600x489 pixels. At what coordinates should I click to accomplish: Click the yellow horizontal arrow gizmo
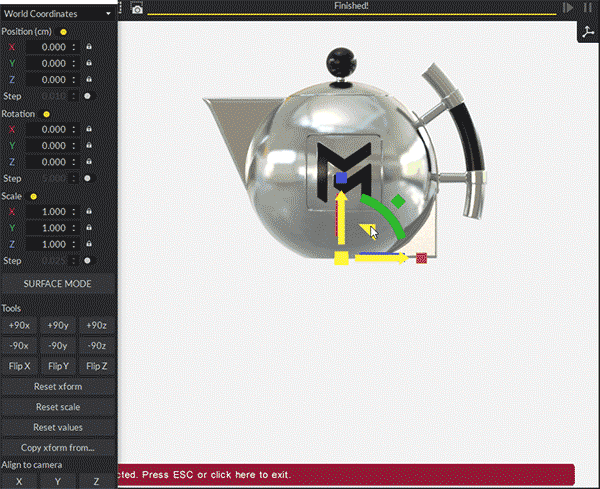coord(381,258)
